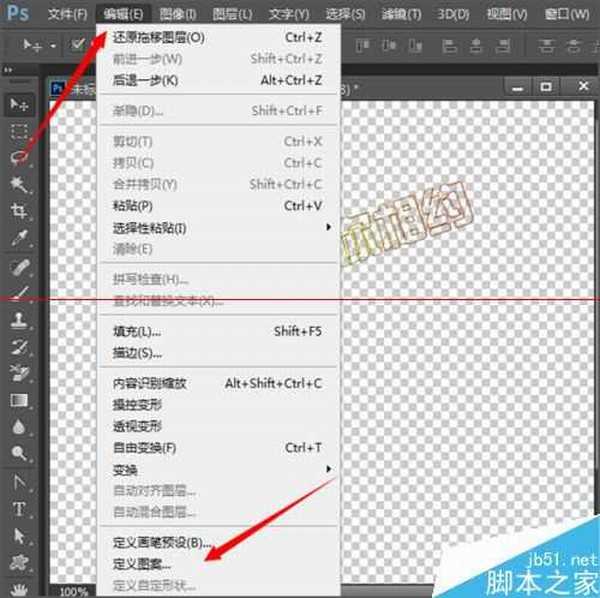The height and width of the screenshot is (598, 600).
Task: Expand the collapsed toolbox double-arrow
Action: pyautogui.click(x=8, y=70)
